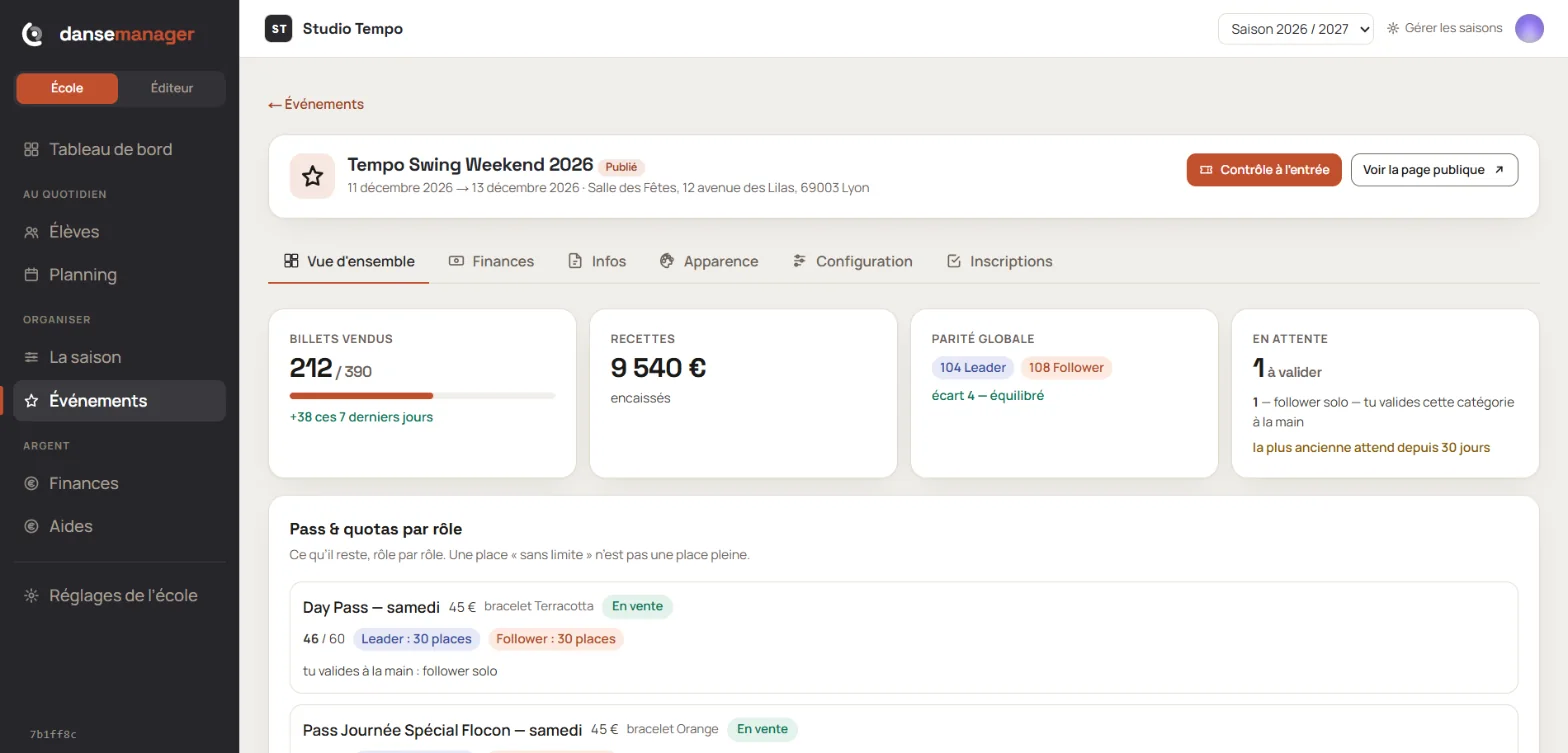The width and height of the screenshot is (1568, 753).
Task: Click the La saison sliders icon
Action: tap(31, 357)
